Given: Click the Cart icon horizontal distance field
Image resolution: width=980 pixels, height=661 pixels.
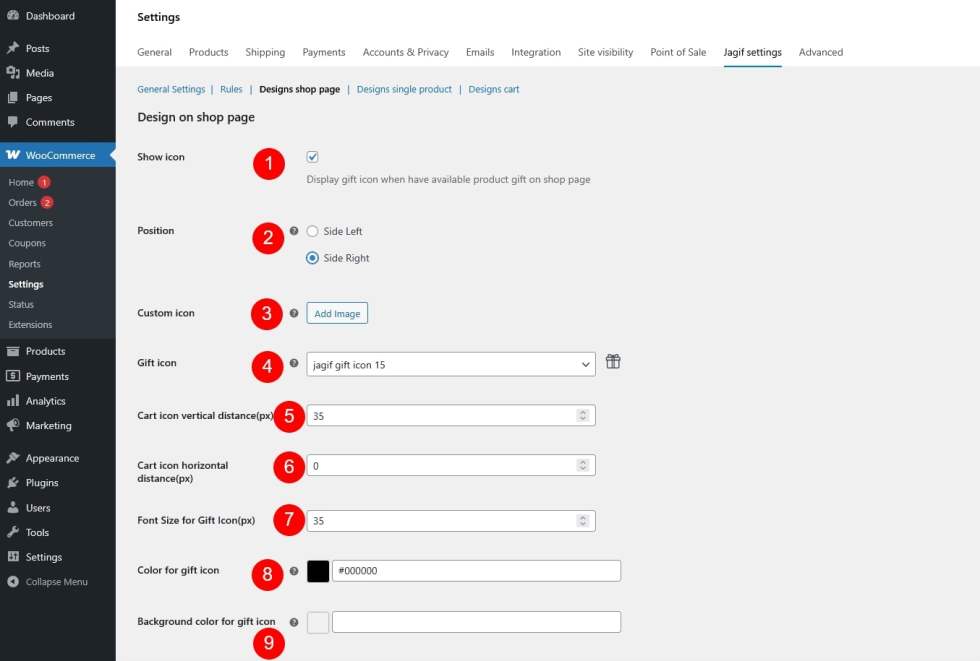Looking at the screenshot, I should click(440, 466).
